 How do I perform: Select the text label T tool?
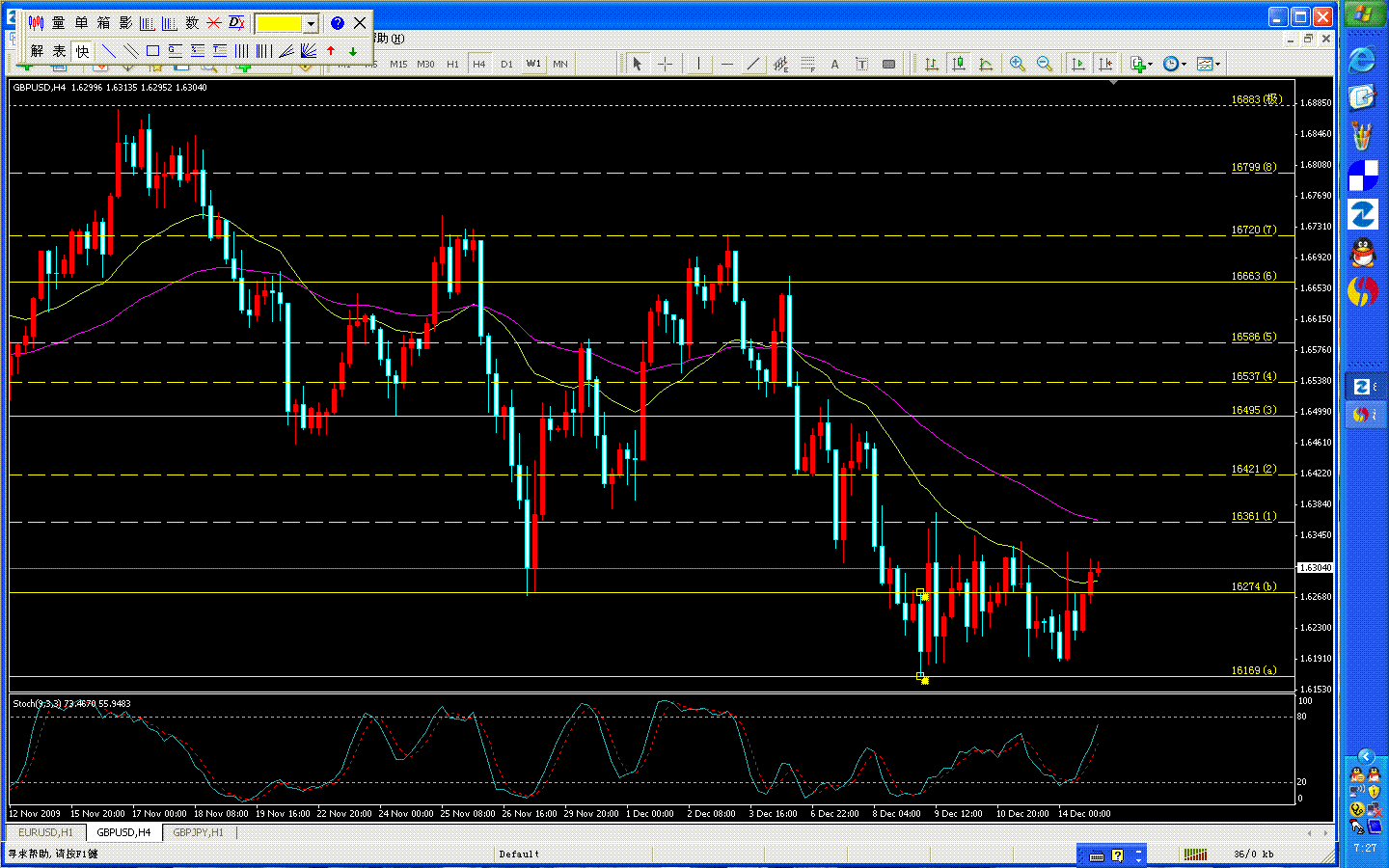click(x=861, y=64)
